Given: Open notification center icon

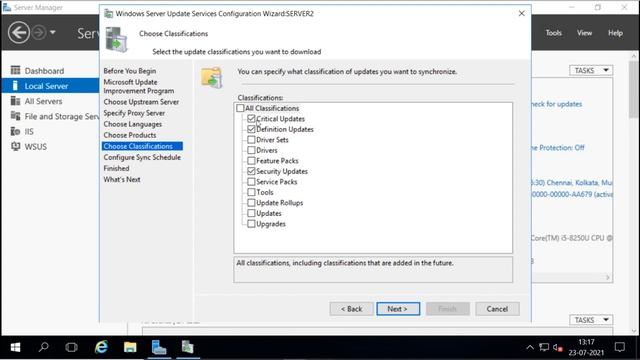Looking at the screenshot, I should pos(620,347).
